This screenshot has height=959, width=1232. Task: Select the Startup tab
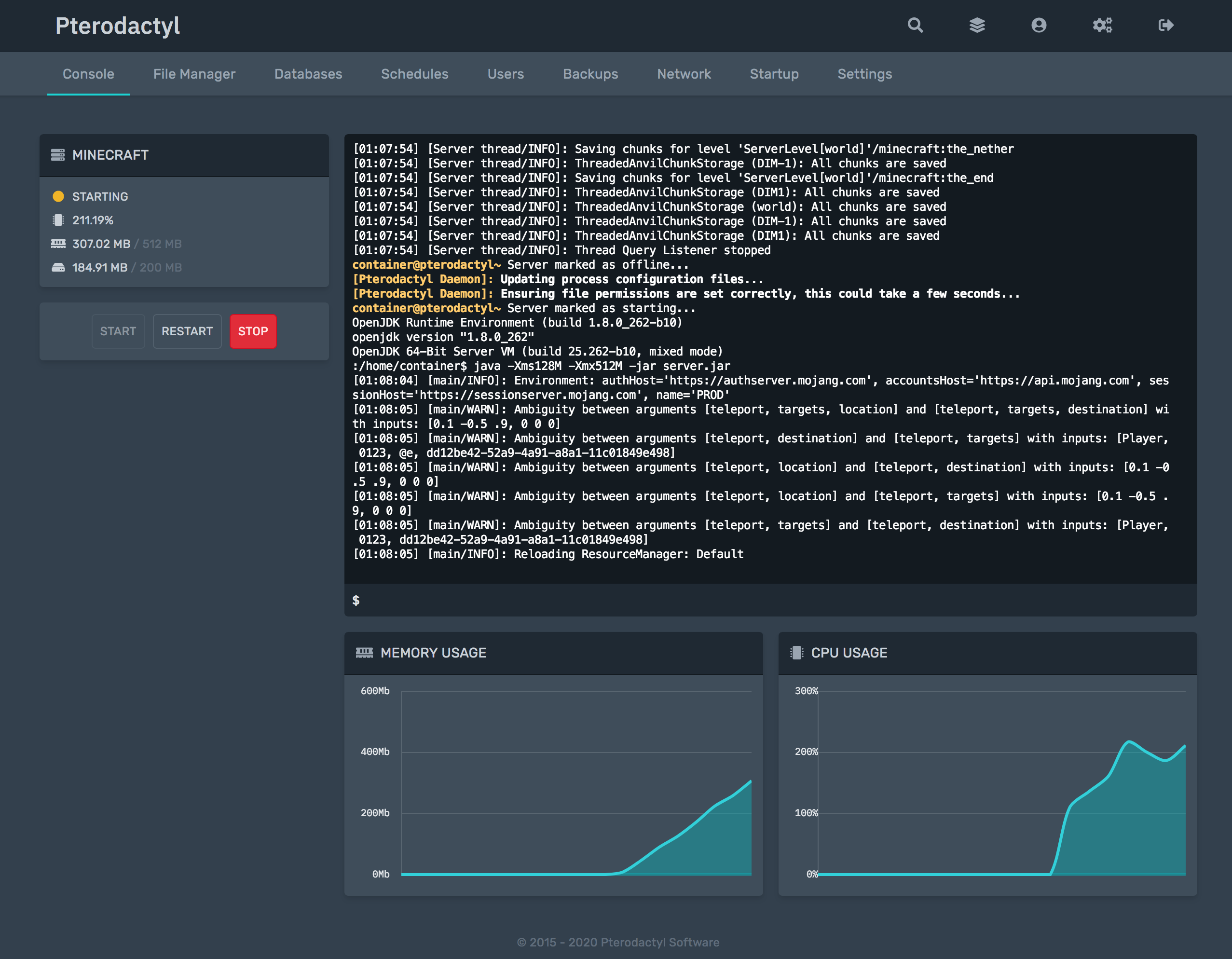coord(774,74)
